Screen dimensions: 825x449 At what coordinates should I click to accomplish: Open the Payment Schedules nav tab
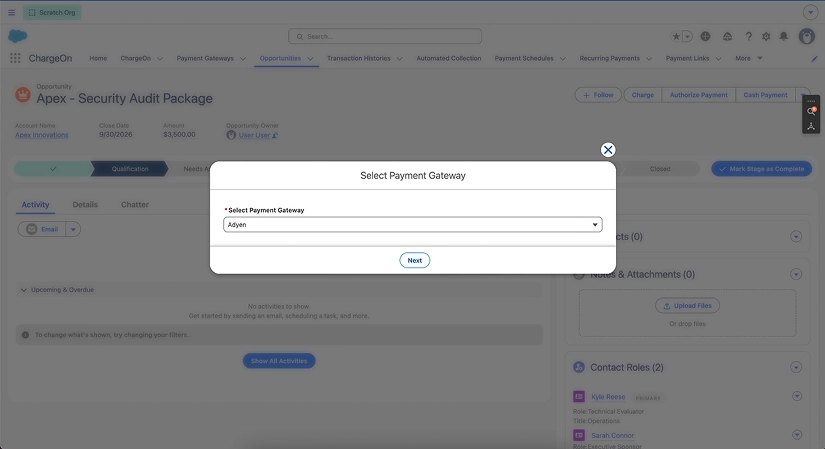point(524,58)
